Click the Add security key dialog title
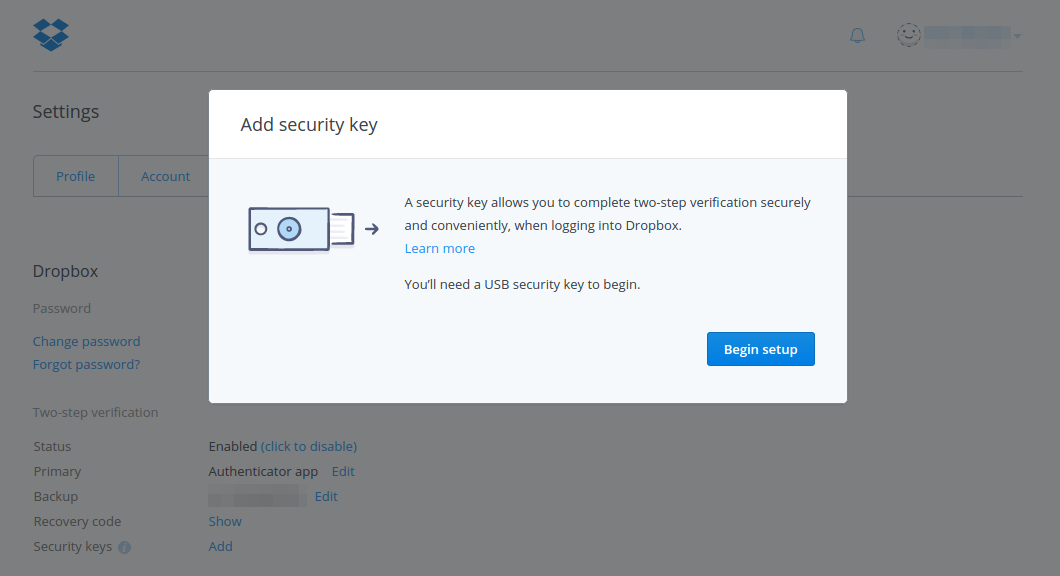The height and width of the screenshot is (576, 1060). coord(309,125)
